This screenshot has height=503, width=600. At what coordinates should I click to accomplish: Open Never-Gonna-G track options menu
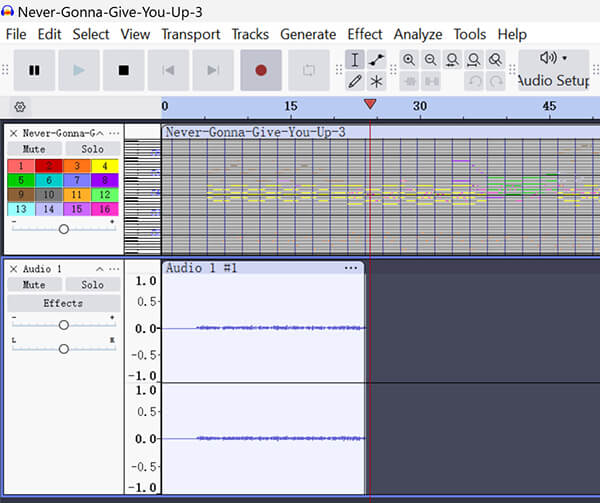tap(114, 133)
